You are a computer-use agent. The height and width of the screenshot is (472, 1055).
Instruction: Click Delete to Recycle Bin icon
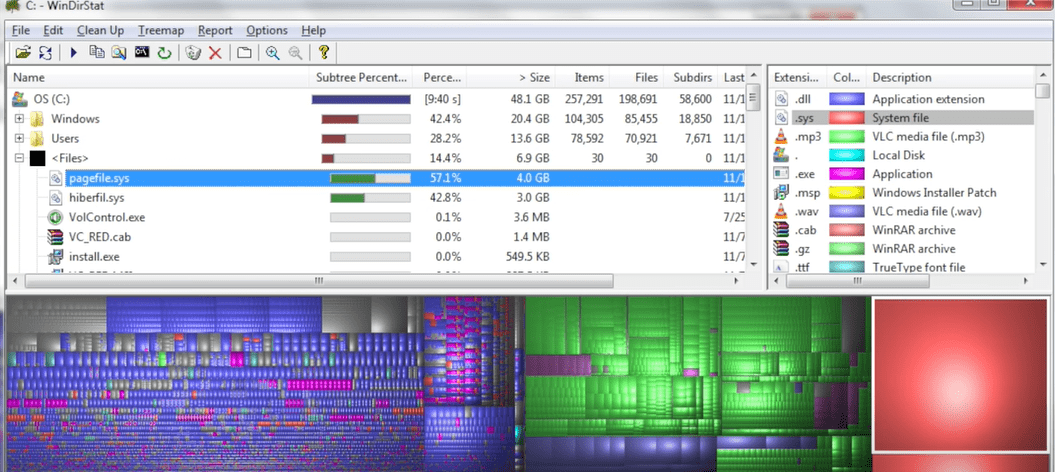[193, 52]
